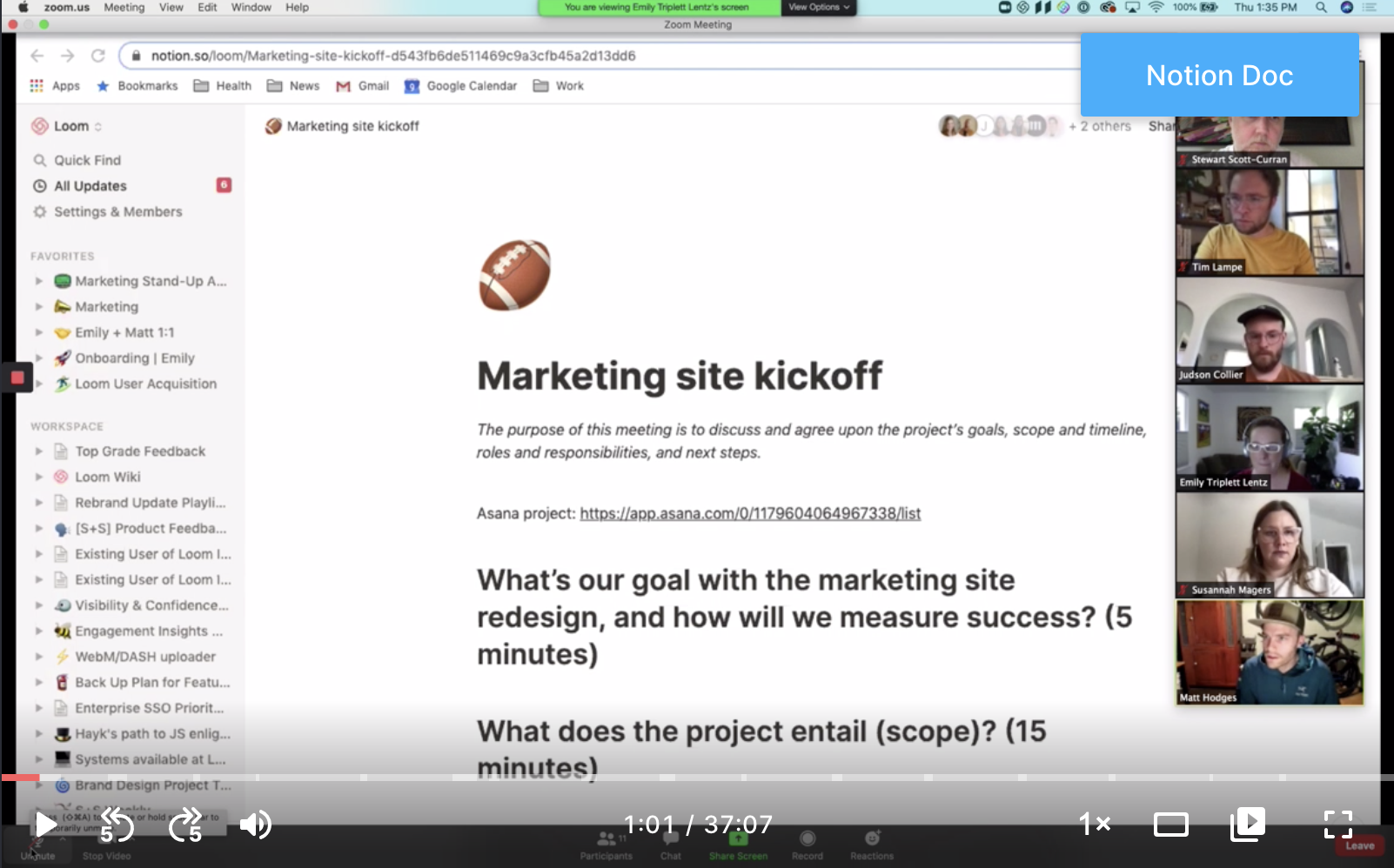The image size is (1394, 868).
Task: Open the Gmail bookmark
Action: [363, 85]
